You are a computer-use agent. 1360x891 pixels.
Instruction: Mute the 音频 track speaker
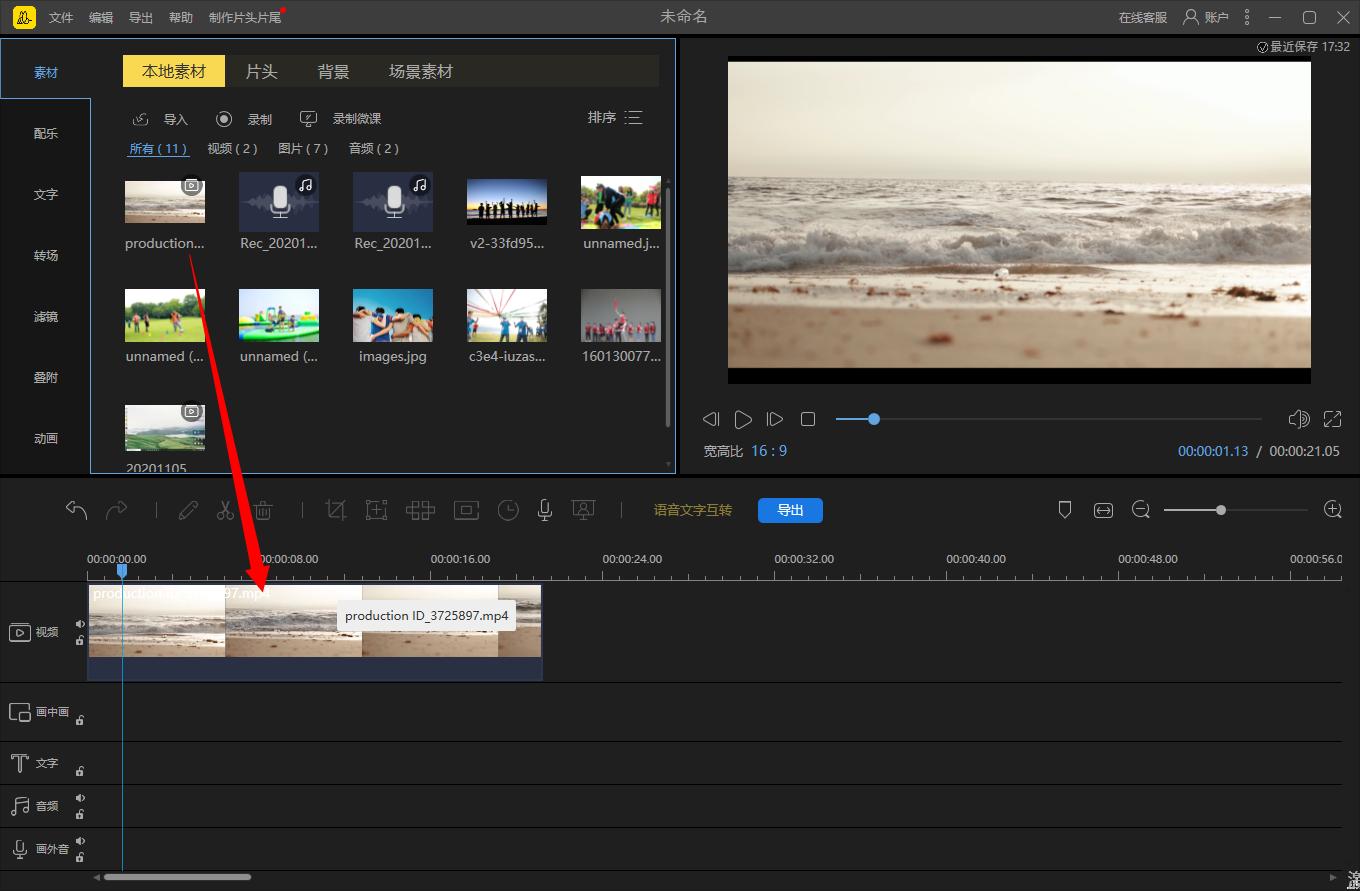[x=80, y=798]
